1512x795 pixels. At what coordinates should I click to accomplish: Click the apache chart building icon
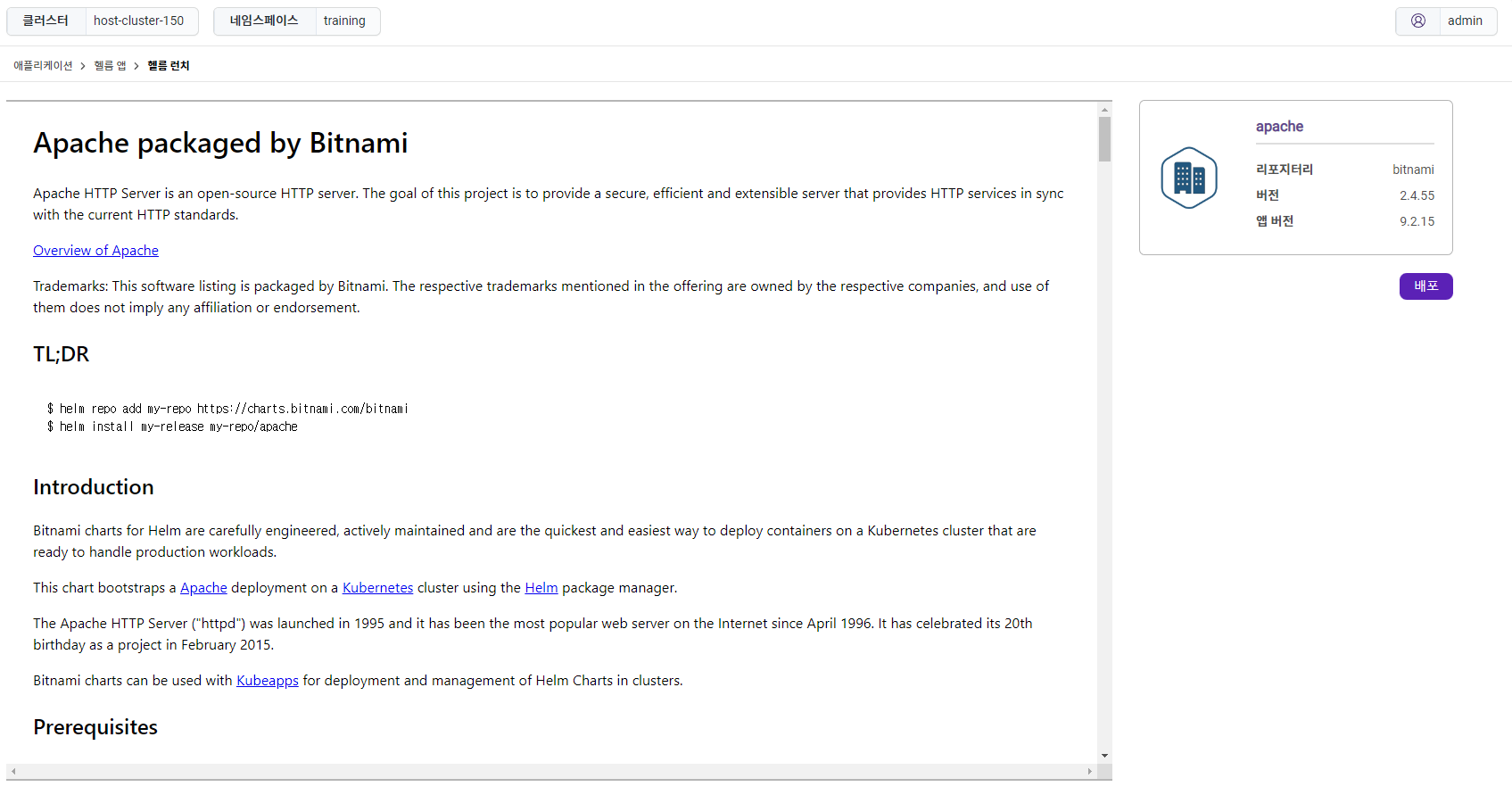pyautogui.click(x=1189, y=178)
